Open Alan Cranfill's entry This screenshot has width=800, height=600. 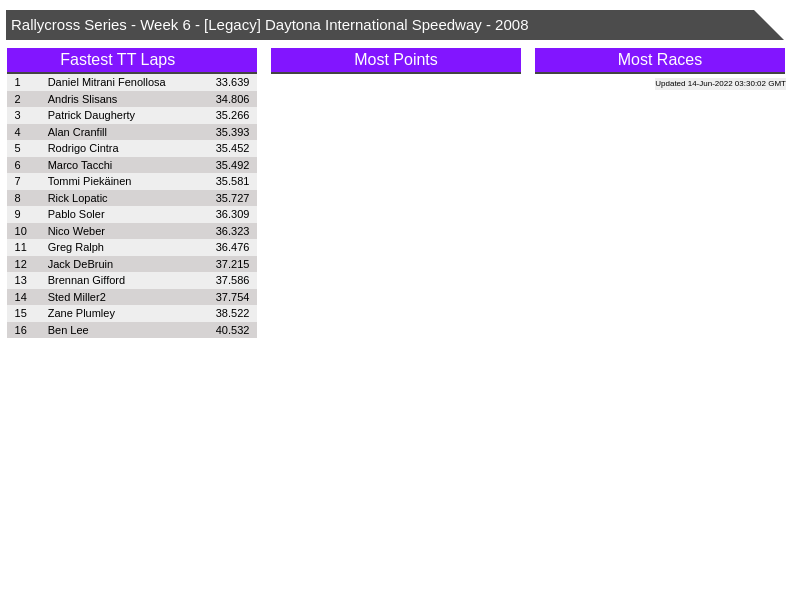77,132
